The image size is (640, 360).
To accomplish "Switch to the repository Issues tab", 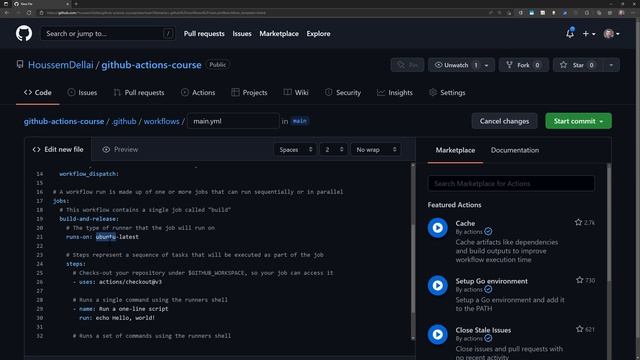I will (82, 93).
